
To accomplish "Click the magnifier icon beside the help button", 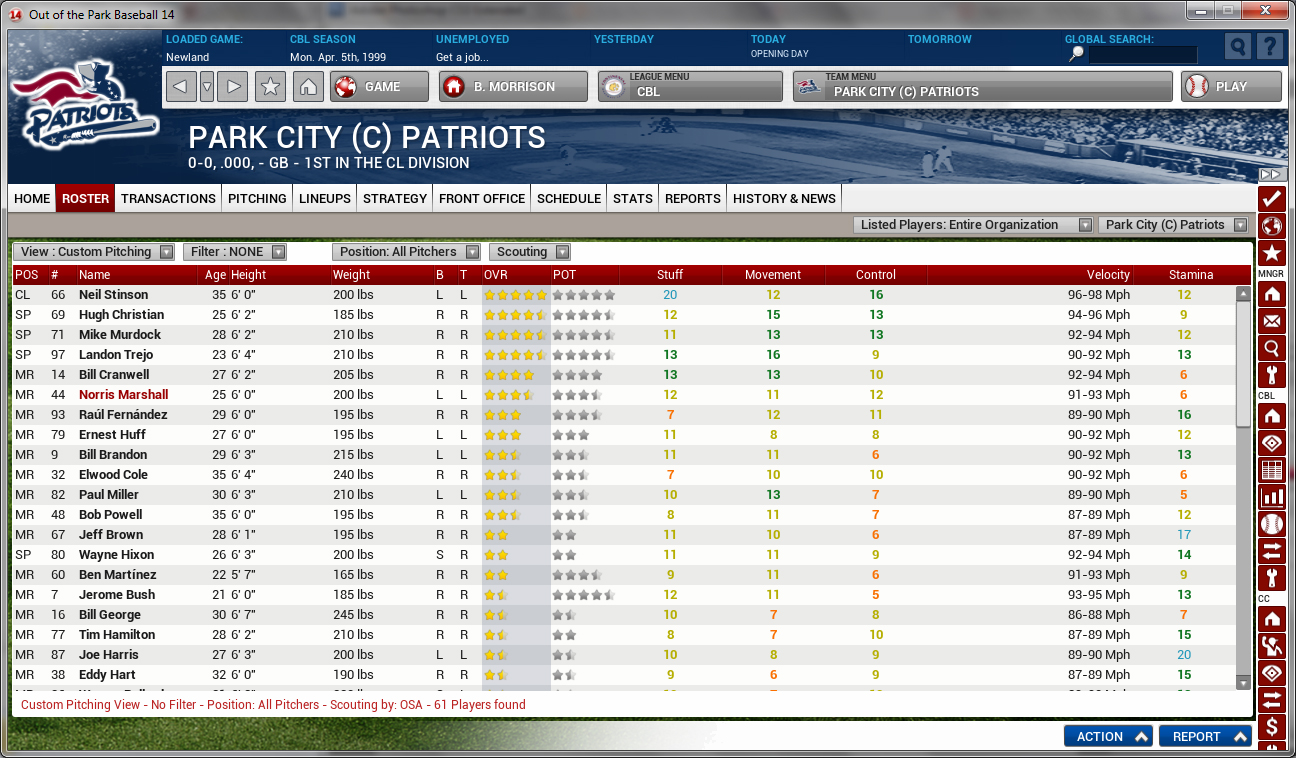I will click(1238, 47).
